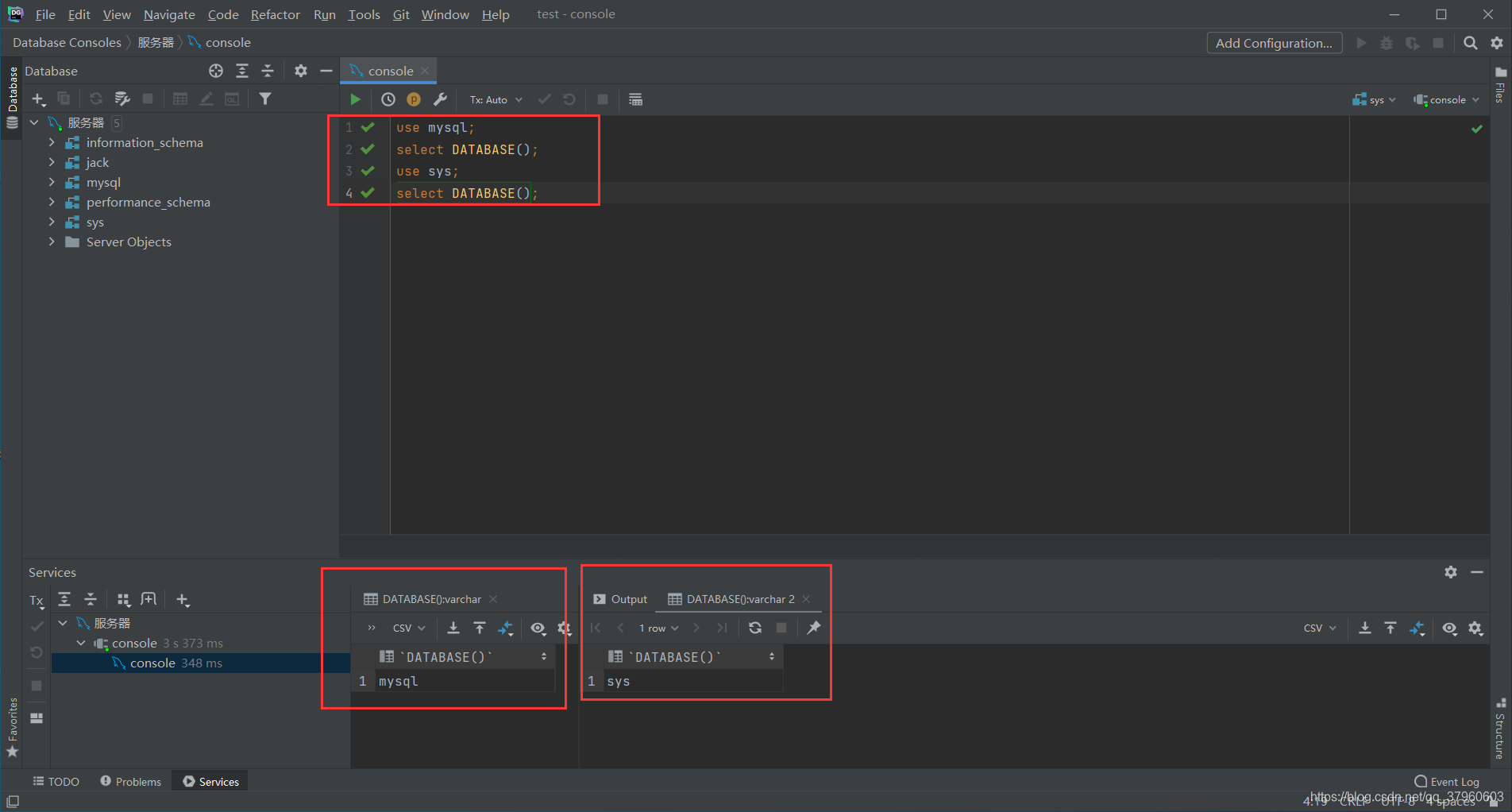The width and height of the screenshot is (1512, 812).
Task: Enable Group Data Sources in Services panel
Action: coord(123,599)
